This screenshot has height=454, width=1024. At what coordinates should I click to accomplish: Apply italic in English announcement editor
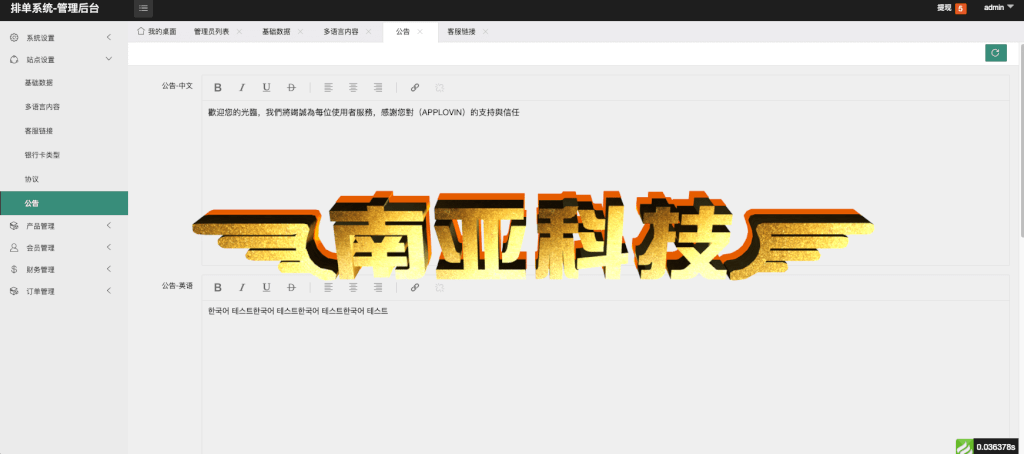click(242, 287)
